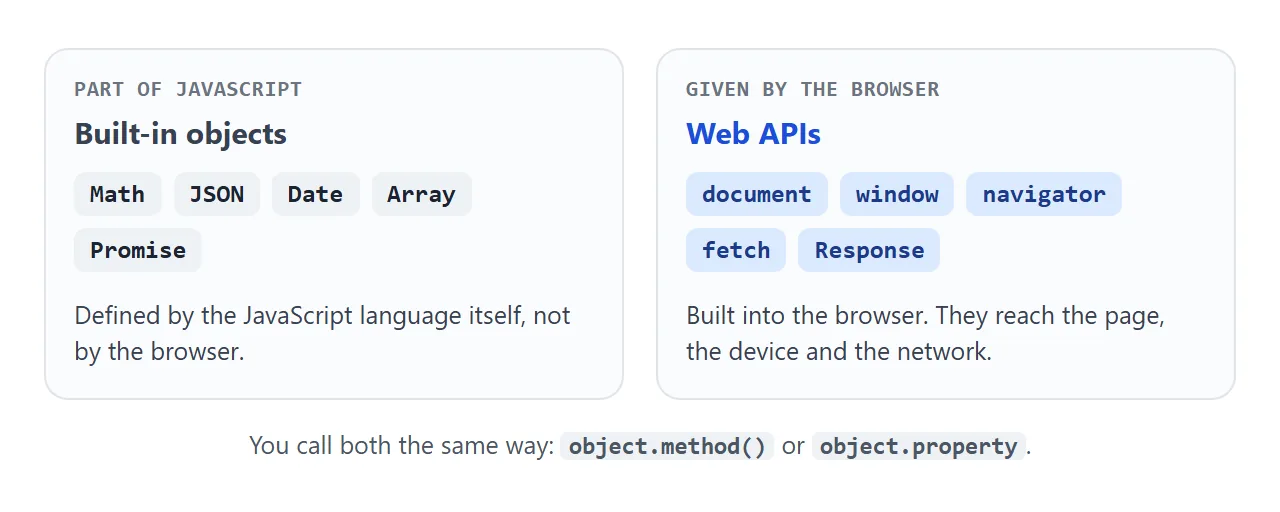Click the object.property code snippet
The width and height of the screenshot is (1280, 512).
(x=918, y=446)
